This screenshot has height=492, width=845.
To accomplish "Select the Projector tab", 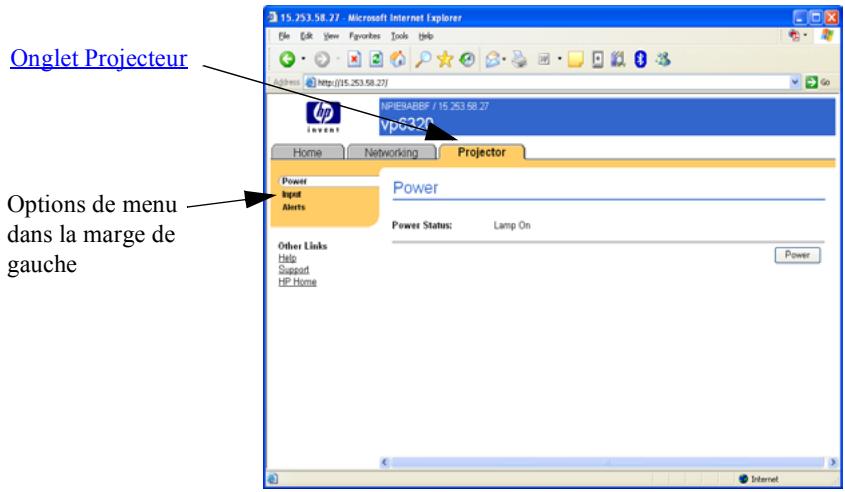I will point(482,153).
